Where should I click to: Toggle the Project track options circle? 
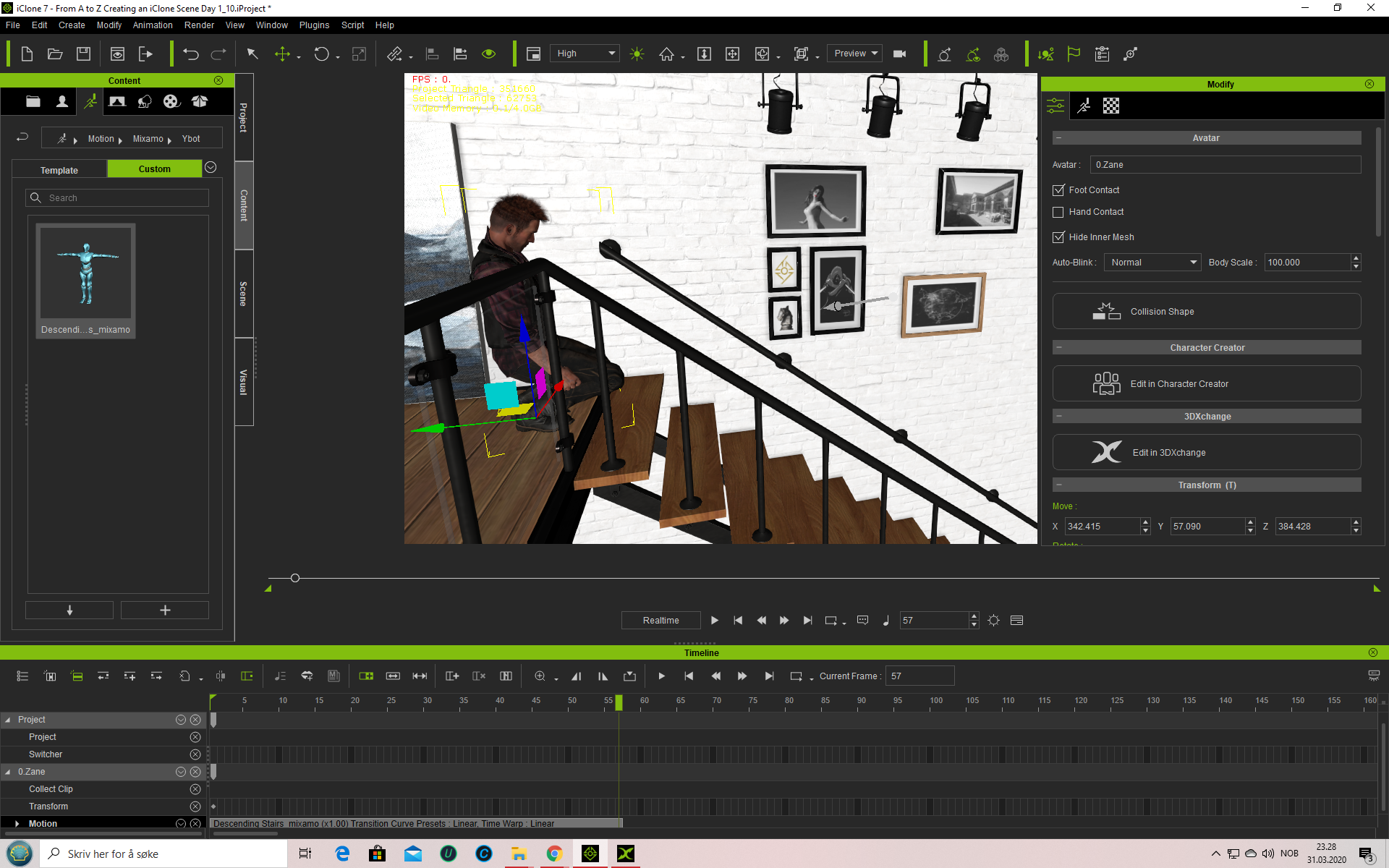coord(181,720)
